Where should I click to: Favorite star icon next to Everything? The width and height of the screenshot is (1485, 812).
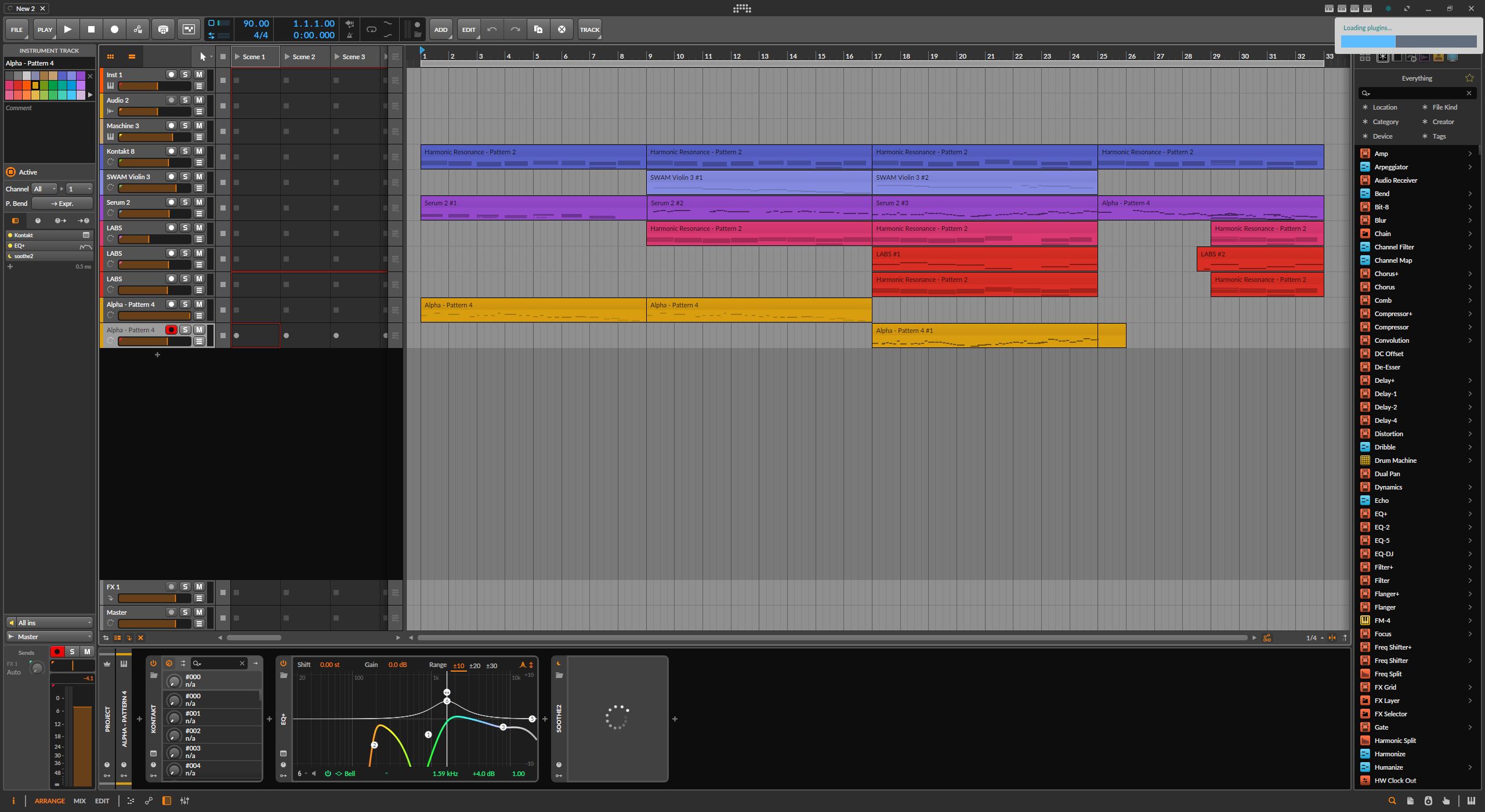click(1469, 78)
